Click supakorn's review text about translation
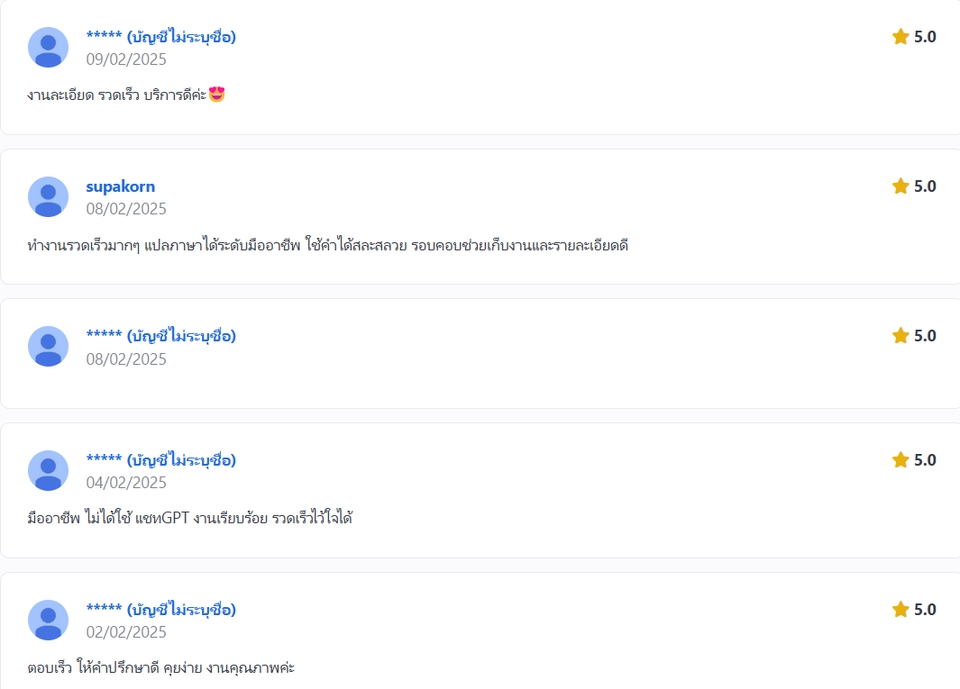 tap(328, 245)
